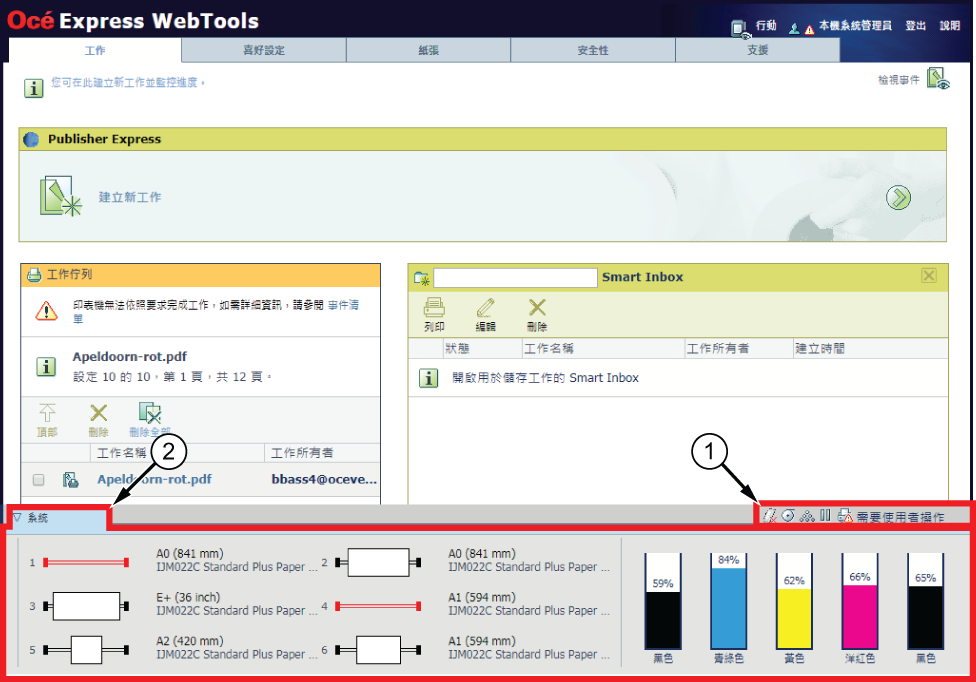Open the 紙張 tab
The image size is (976, 682).
coord(428,50)
